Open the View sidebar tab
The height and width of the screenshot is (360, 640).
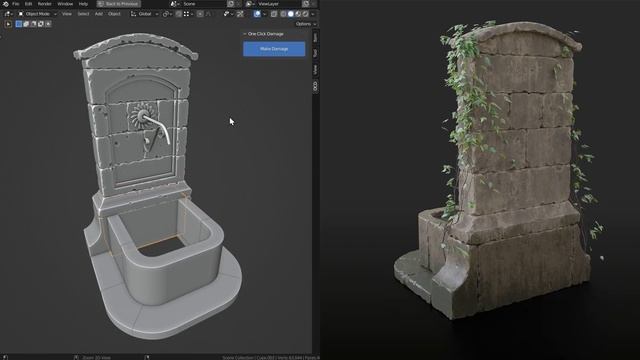(x=316, y=69)
